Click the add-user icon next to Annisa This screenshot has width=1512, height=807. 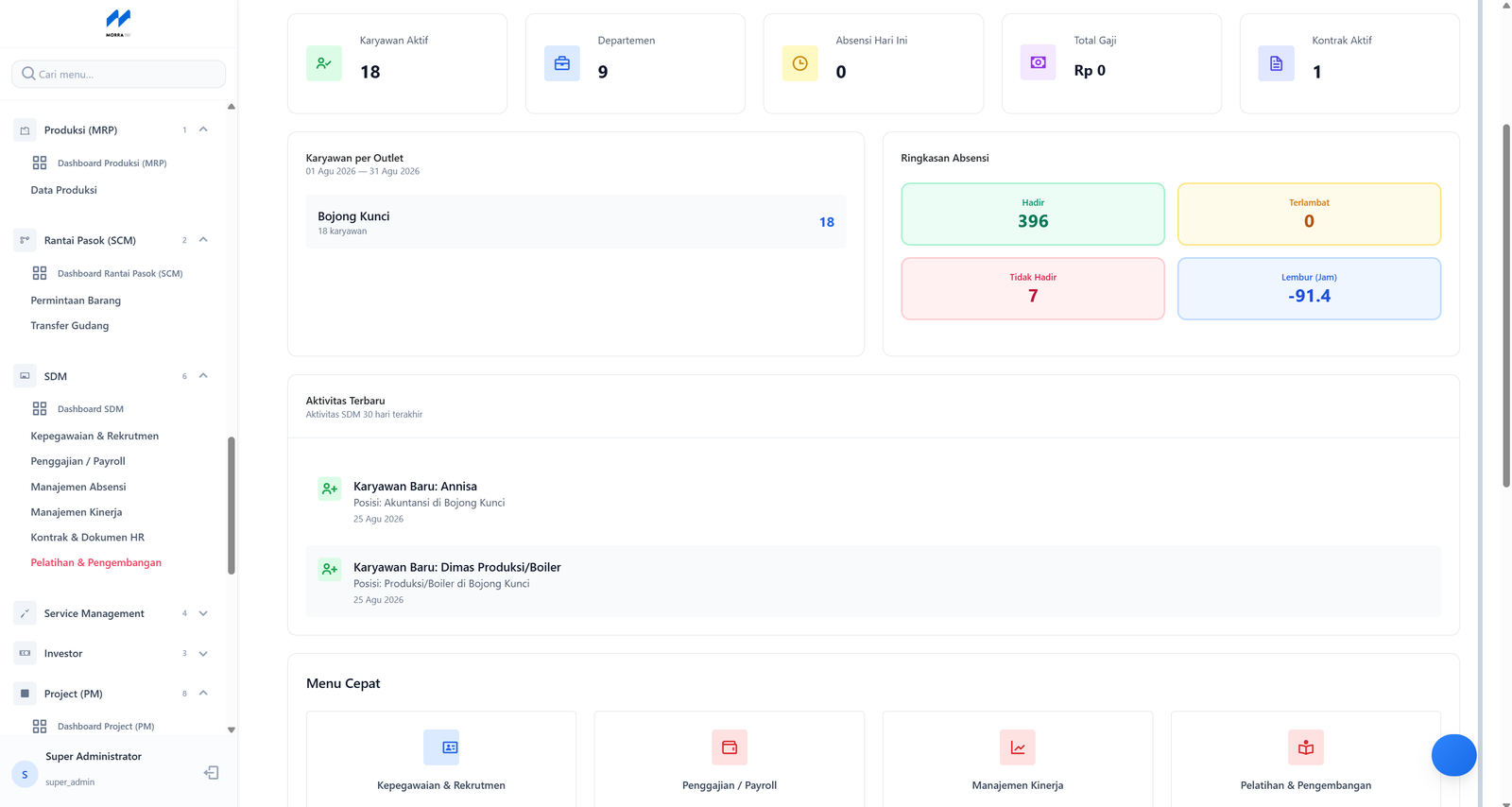(330, 489)
